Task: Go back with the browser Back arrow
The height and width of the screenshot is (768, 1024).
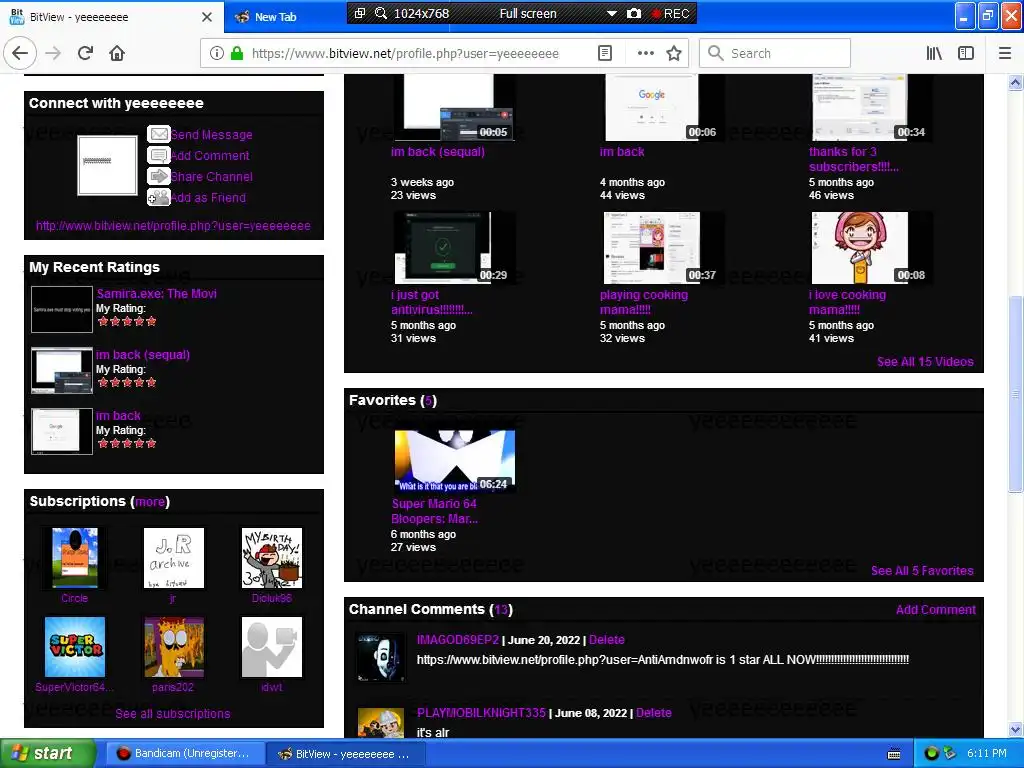Action: 20,53
